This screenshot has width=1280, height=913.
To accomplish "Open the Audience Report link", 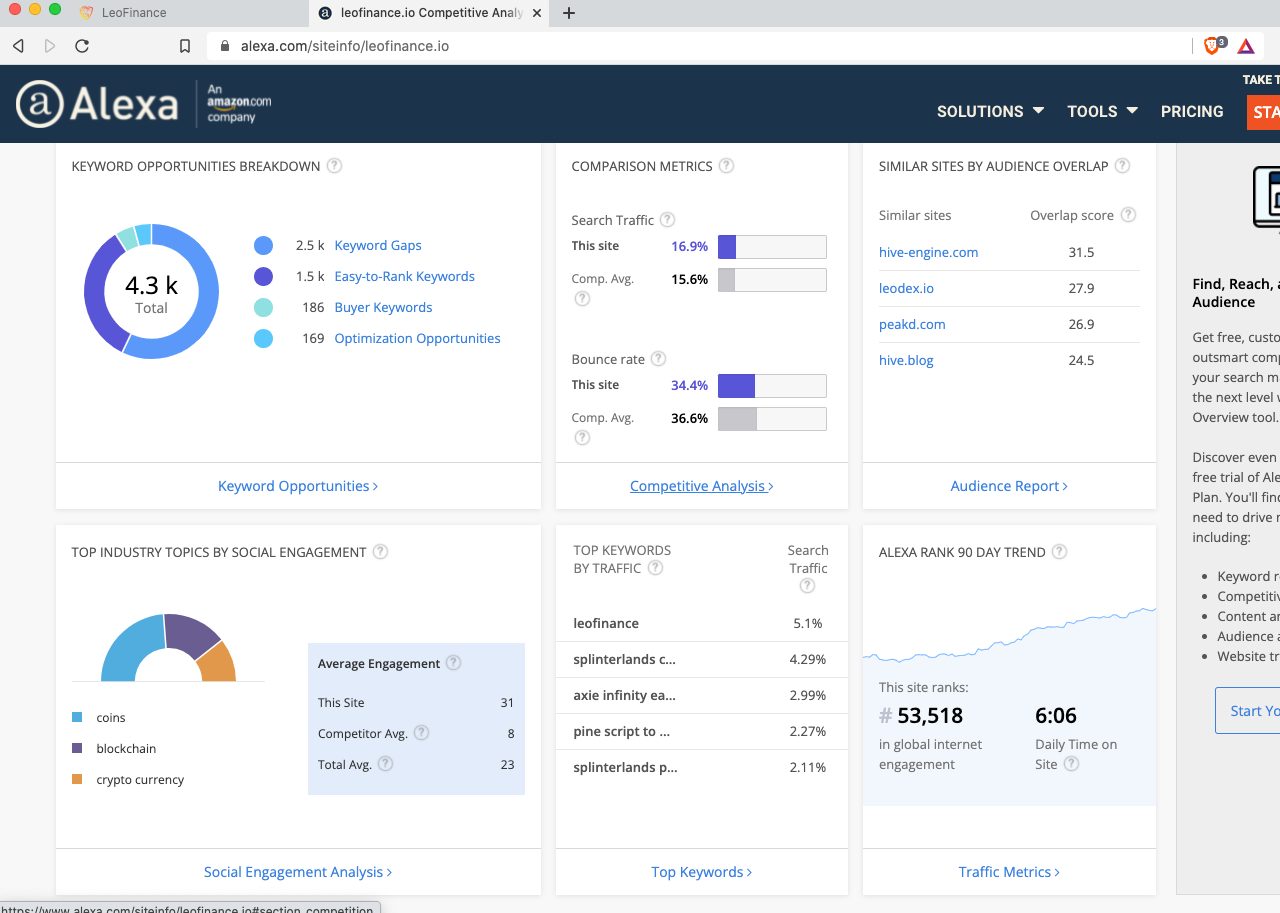I will click(1009, 486).
